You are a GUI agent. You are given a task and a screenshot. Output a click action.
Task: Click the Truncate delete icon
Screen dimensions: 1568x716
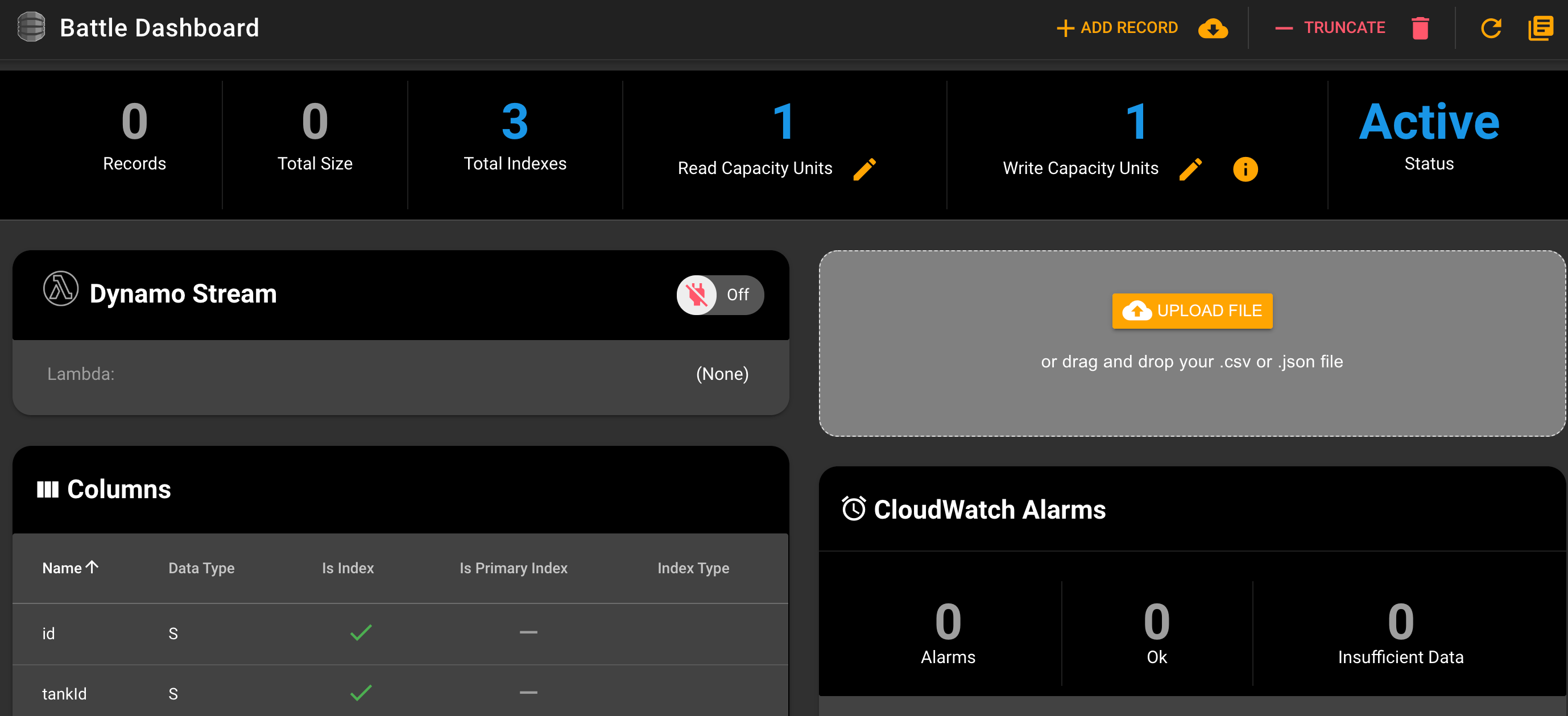[1421, 27]
